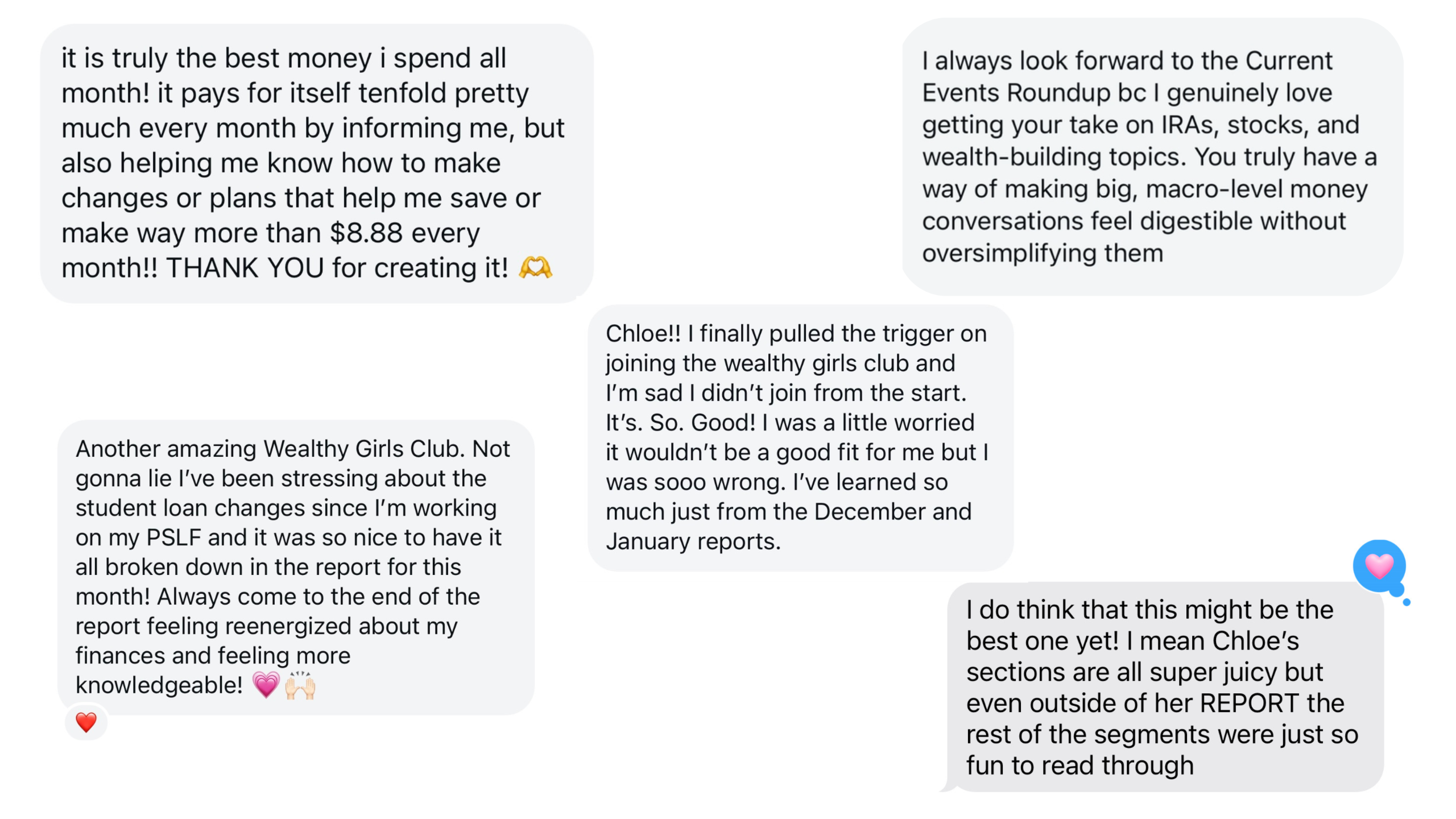The width and height of the screenshot is (1456, 819).
Task: Click the red heart reaction under the PSLF message
Action: [86, 722]
